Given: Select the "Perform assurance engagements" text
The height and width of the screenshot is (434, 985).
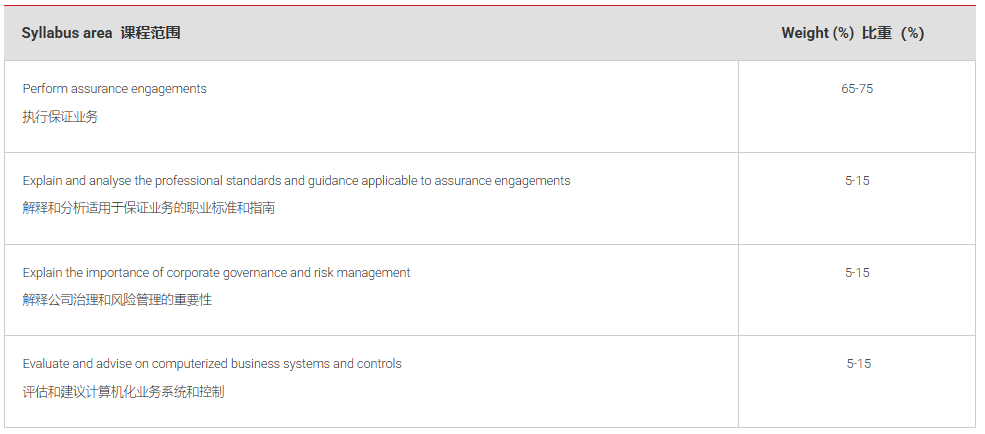Looking at the screenshot, I should pos(114,89).
